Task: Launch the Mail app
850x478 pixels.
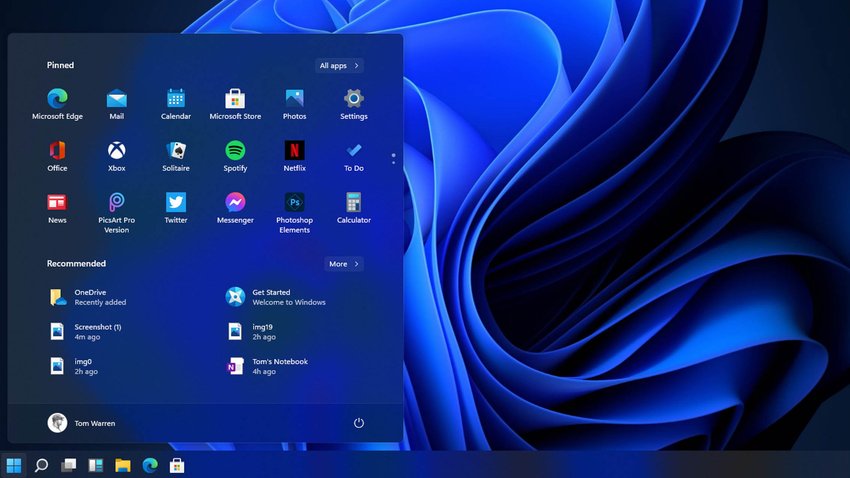Action: coord(117,104)
